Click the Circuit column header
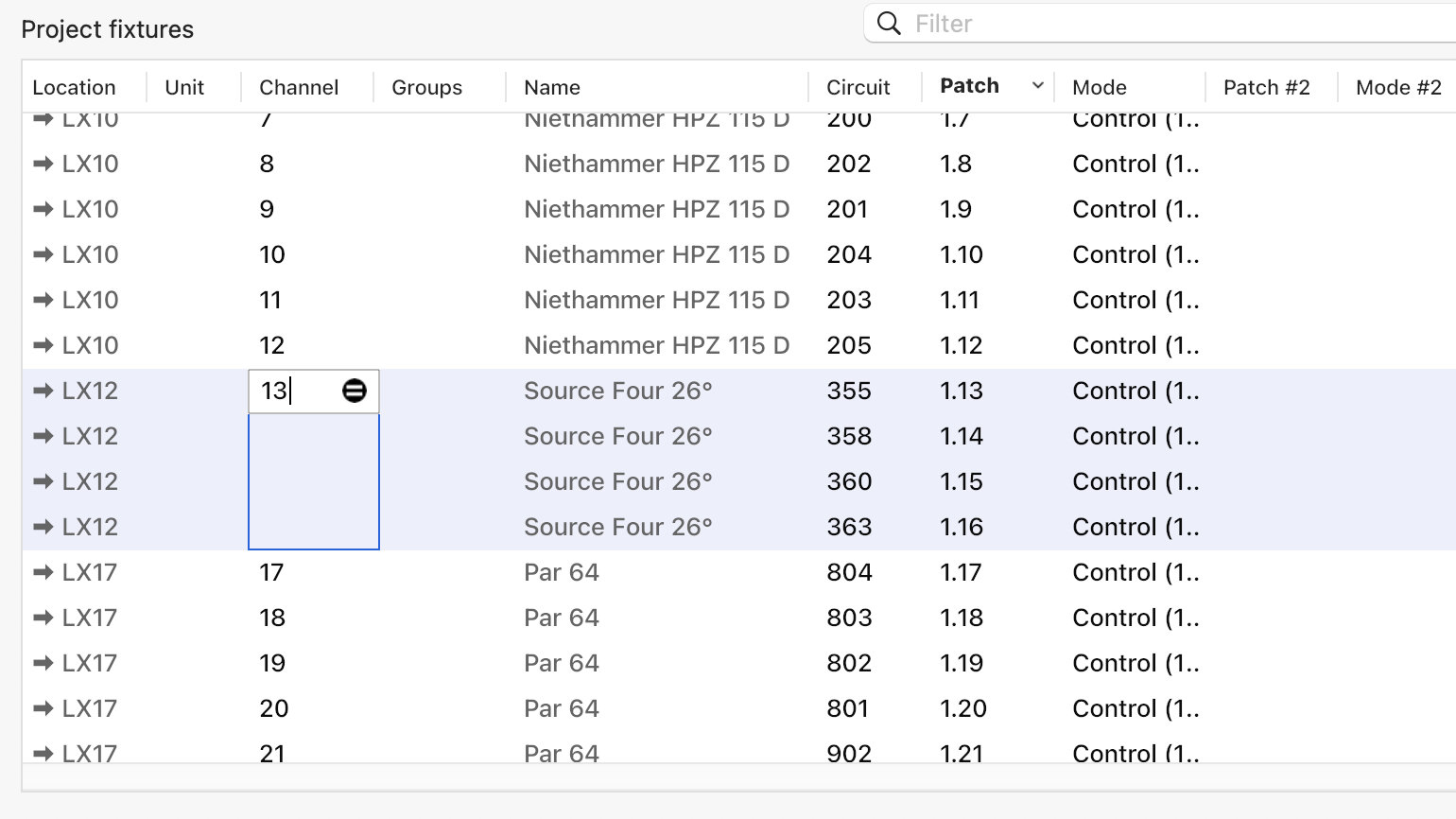The image size is (1456, 819). (858, 87)
